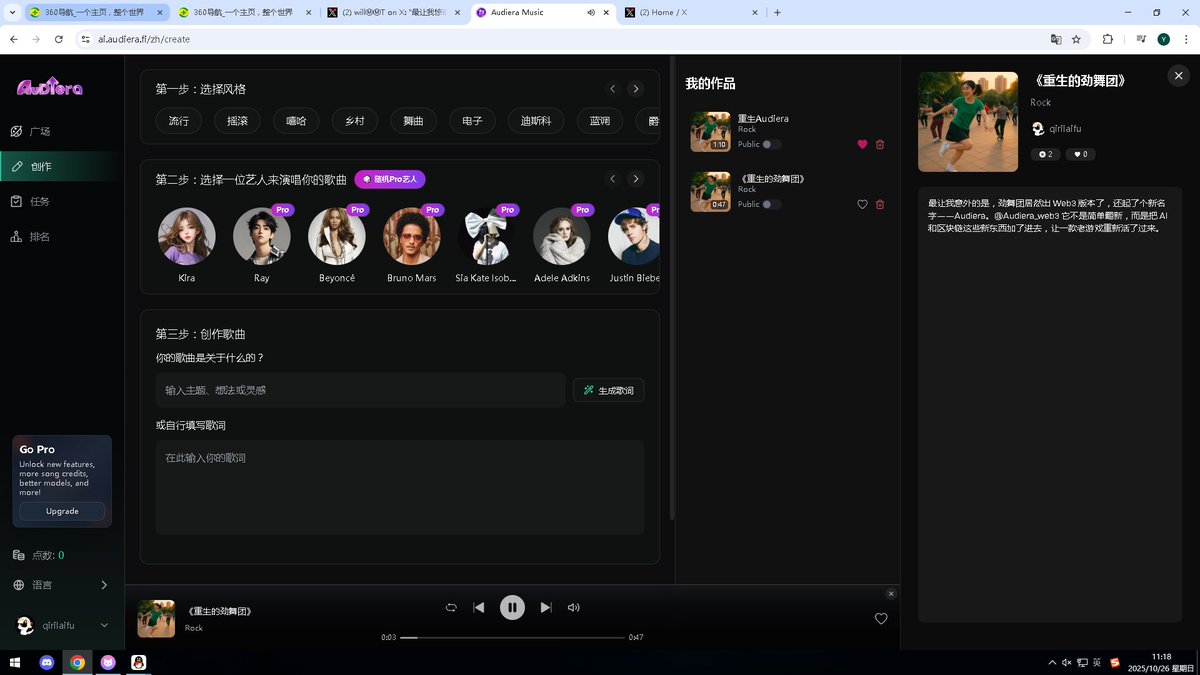Click the browser translate page icon
Viewport: 1200px width, 675px height.
pos(1054,39)
